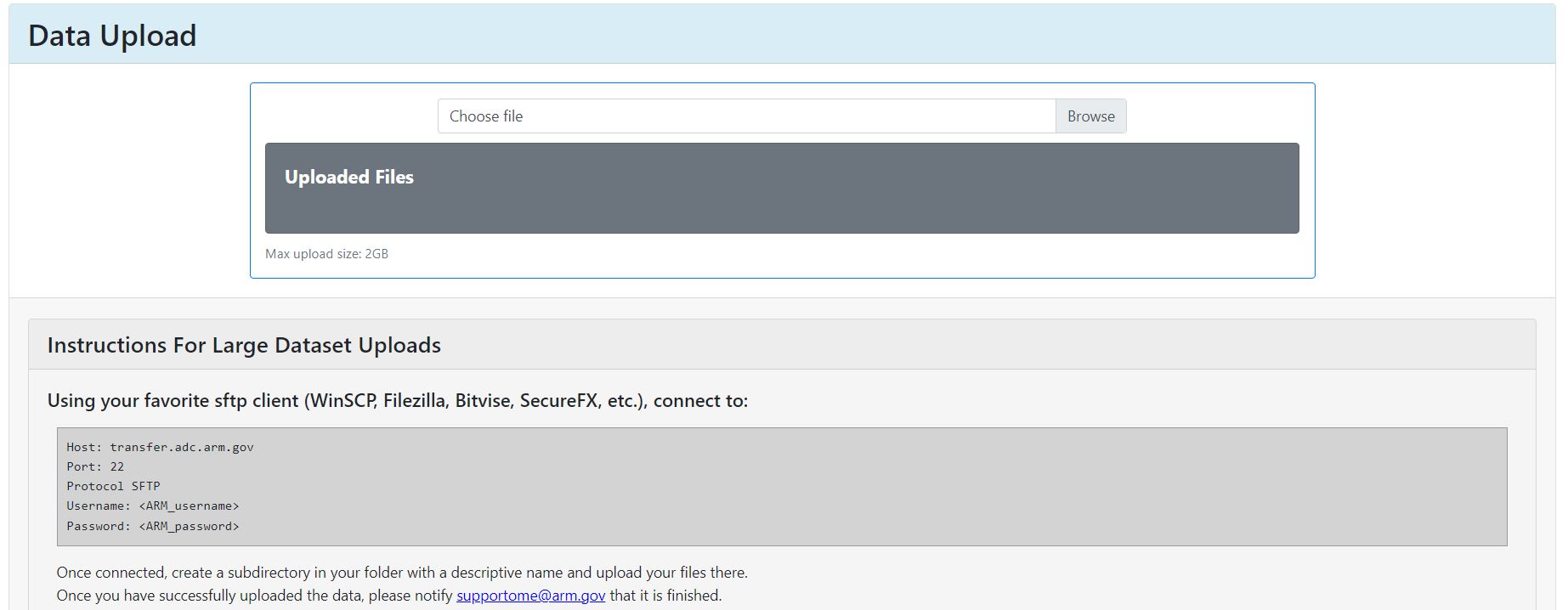1568x610 pixels.
Task: Click the Host transfer.adc.arm.gov line
Action: (x=160, y=447)
